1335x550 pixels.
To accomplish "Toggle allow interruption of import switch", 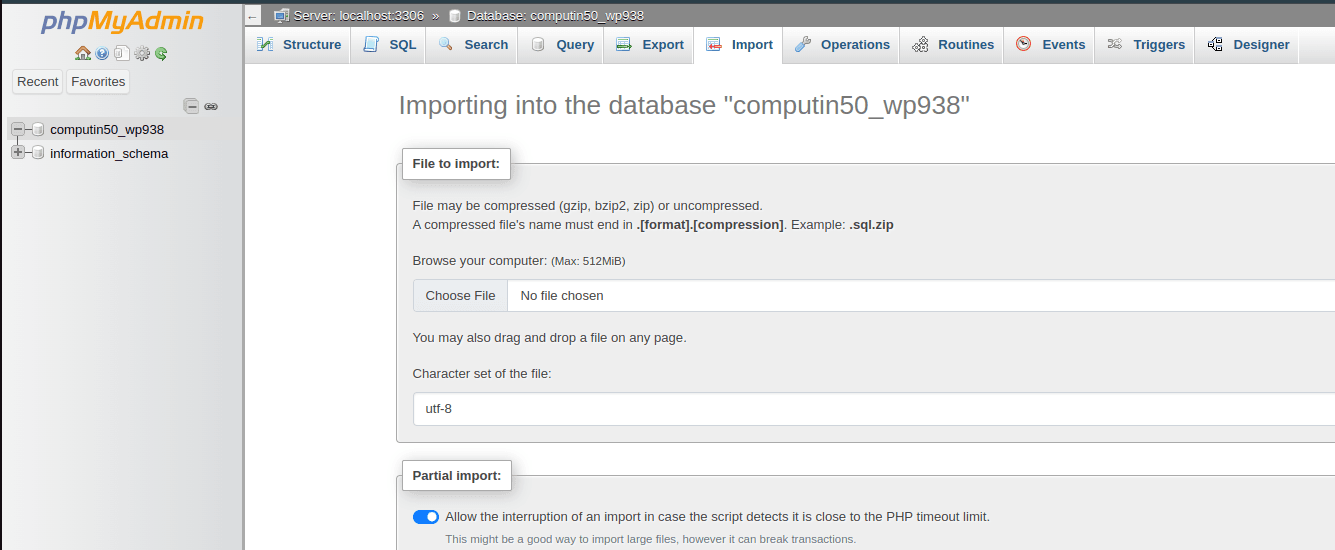I will click(425, 517).
